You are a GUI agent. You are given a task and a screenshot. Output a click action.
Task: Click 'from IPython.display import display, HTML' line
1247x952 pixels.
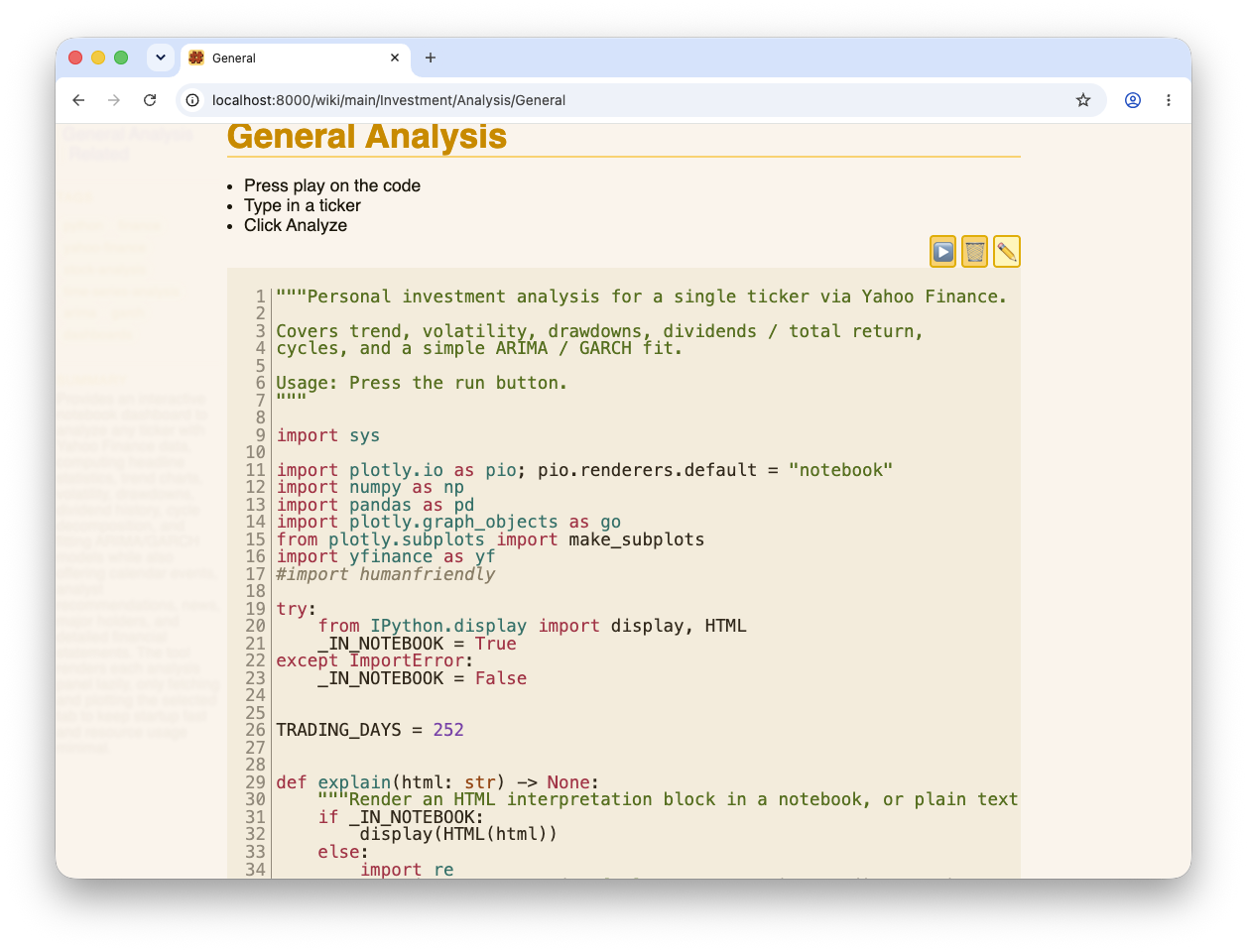point(532,626)
